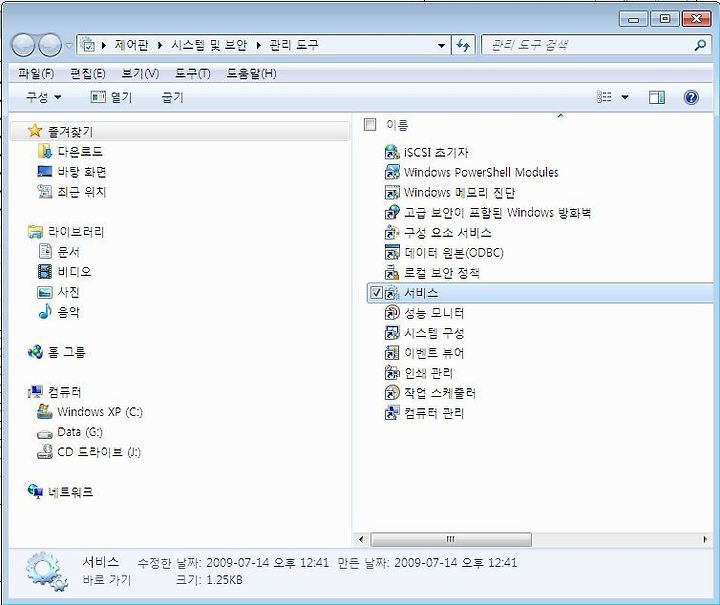Select CD 드라이브 (J:)
Viewport: 720px width, 605px height.
tap(89, 452)
